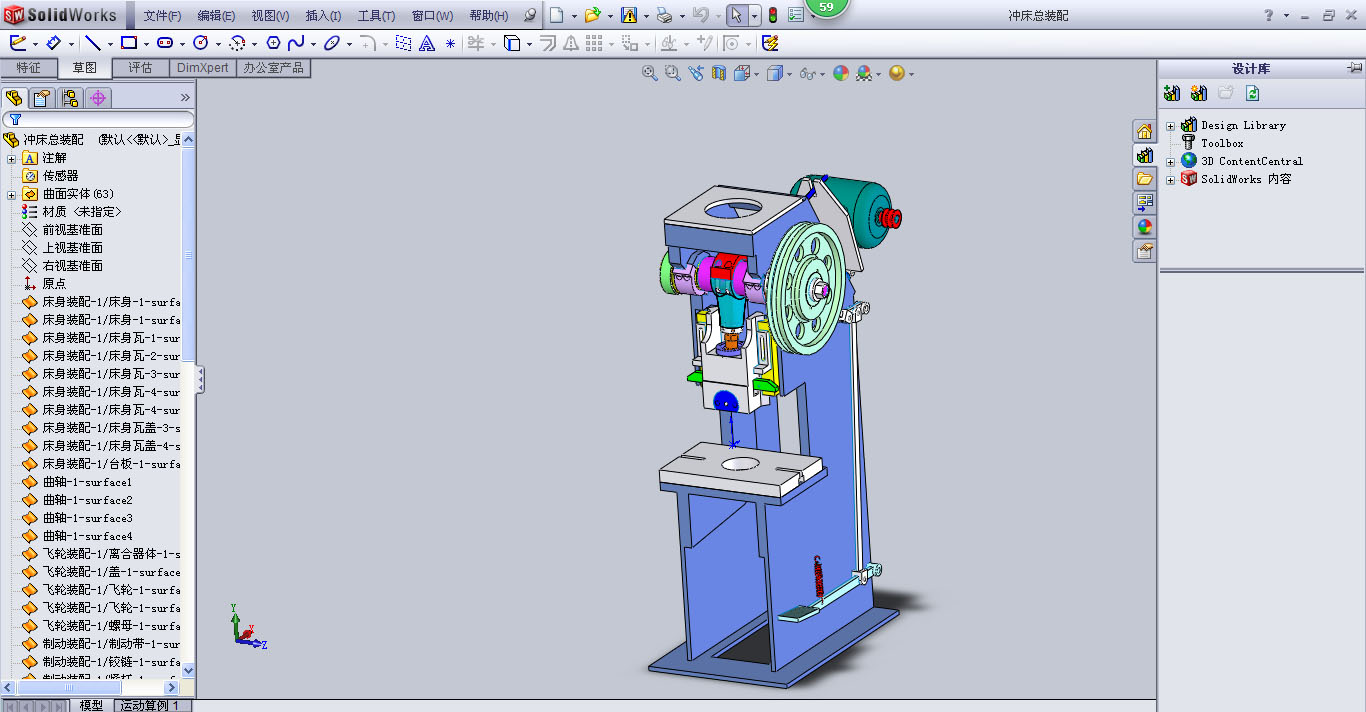Pick the Corner Rectangle sketch tool
Viewport: 1366px width, 712px height.
pyautogui.click(x=128, y=43)
